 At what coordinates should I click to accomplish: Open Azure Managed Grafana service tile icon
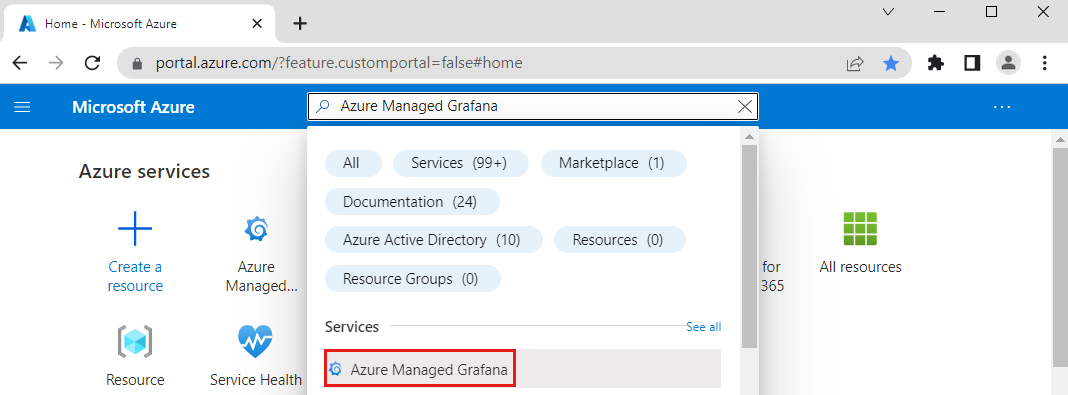(x=256, y=229)
